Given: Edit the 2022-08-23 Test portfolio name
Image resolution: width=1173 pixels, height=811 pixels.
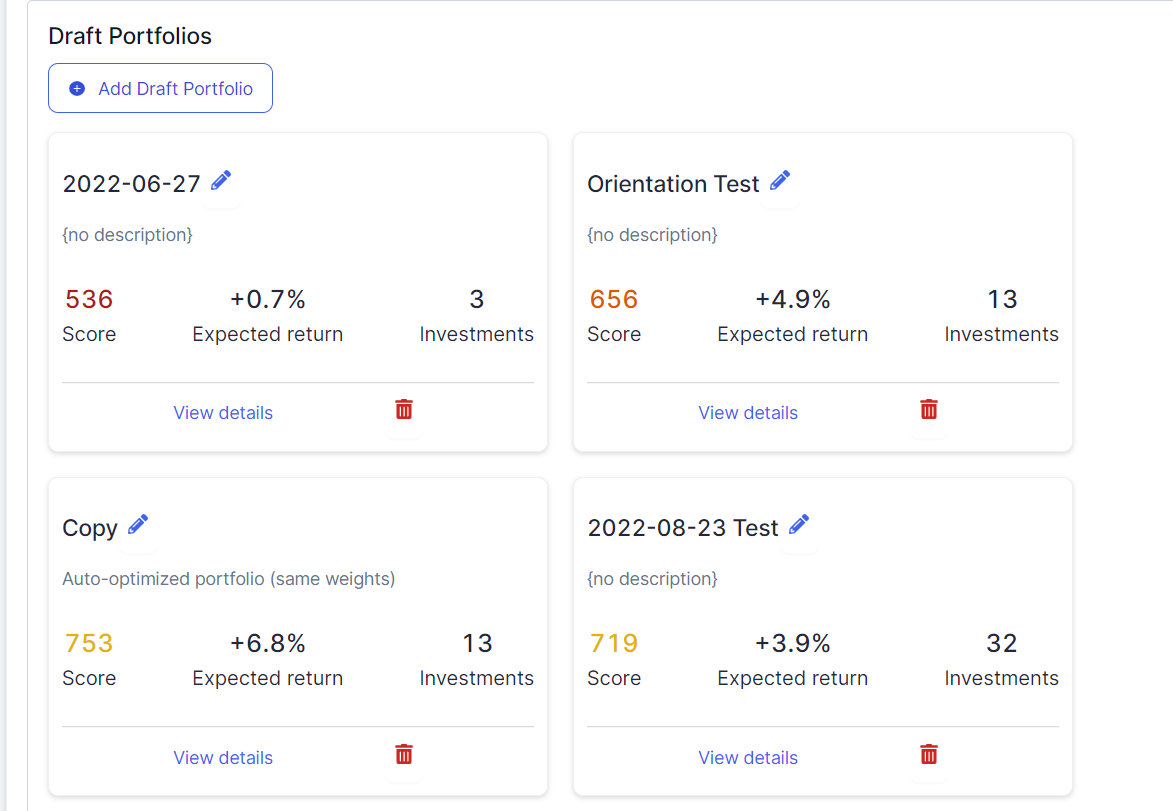Looking at the screenshot, I should (x=799, y=524).
